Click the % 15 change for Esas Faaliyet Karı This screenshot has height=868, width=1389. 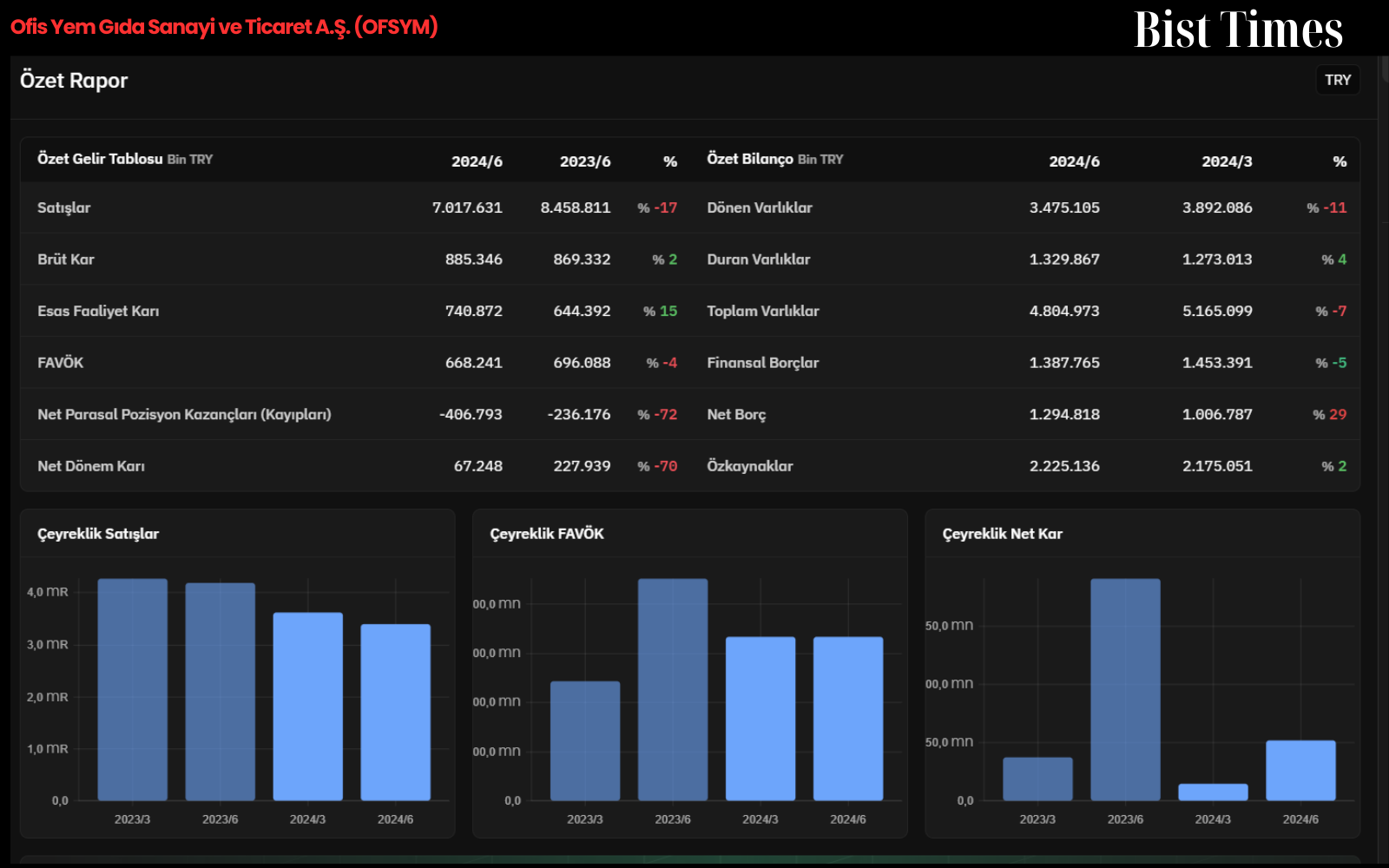pyautogui.click(x=661, y=311)
